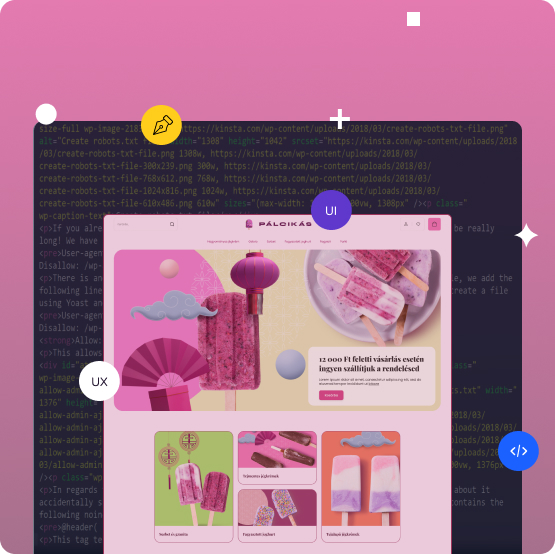
Task: Open the Gelato navigation item
Action: (x=253, y=241)
